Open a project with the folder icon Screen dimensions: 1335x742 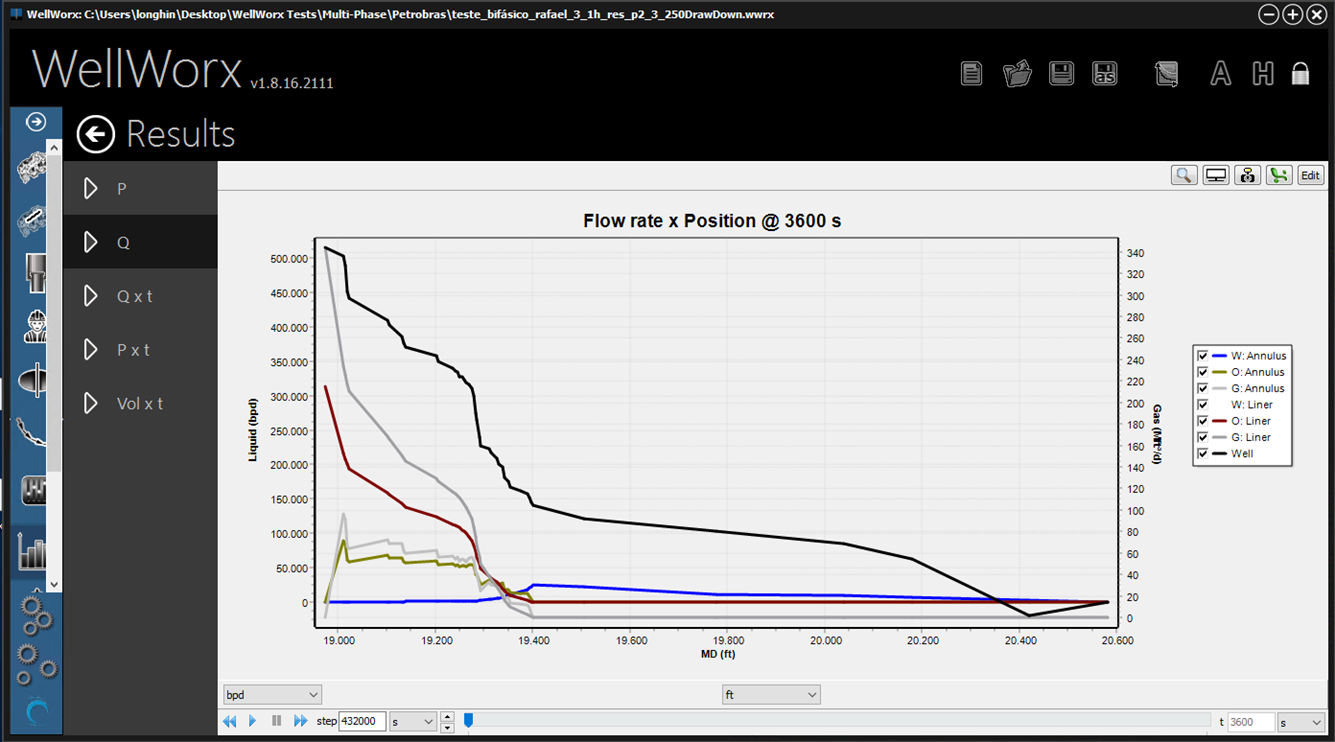pyautogui.click(x=1017, y=73)
